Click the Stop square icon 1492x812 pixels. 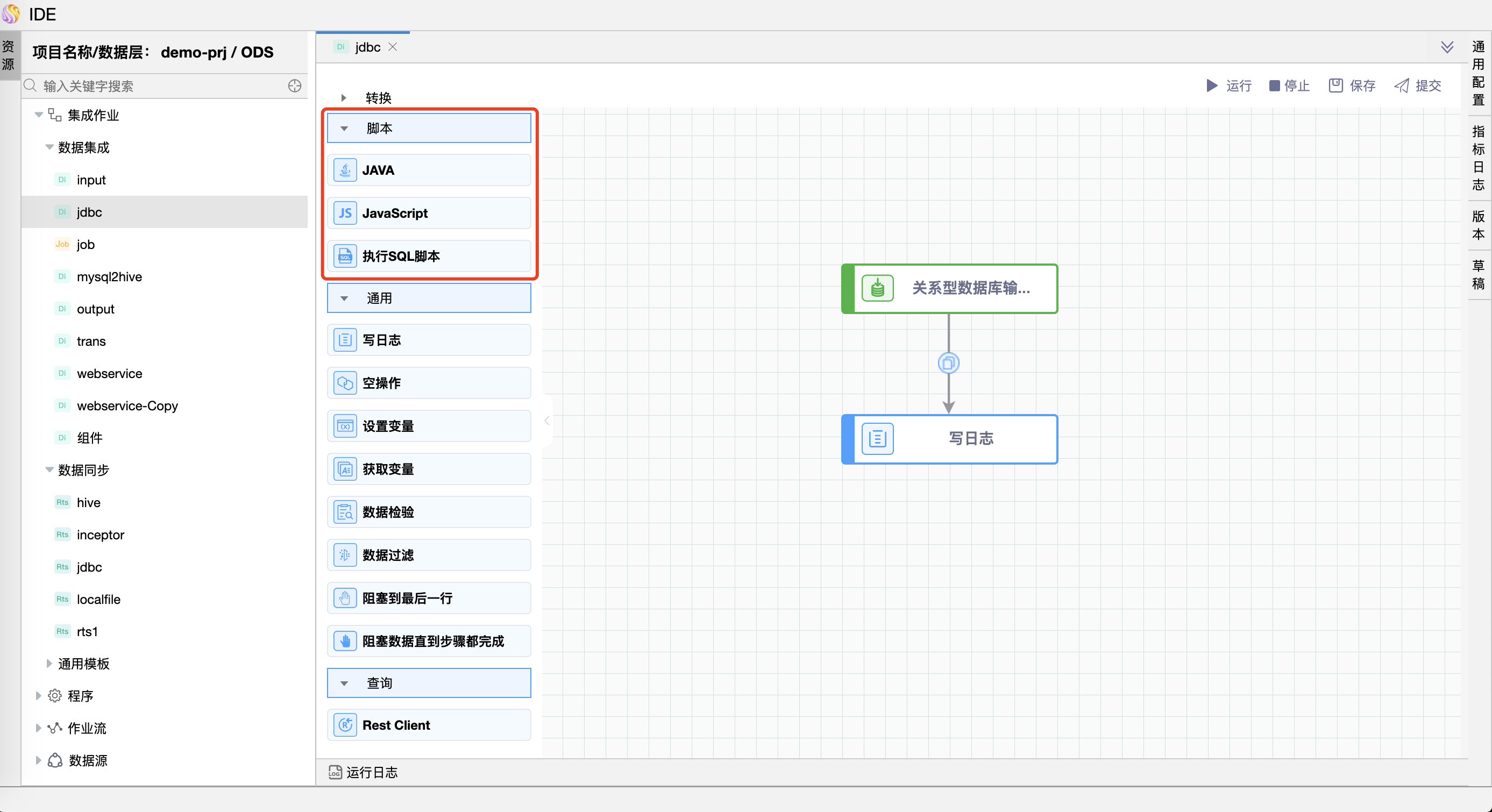tap(1274, 86)
